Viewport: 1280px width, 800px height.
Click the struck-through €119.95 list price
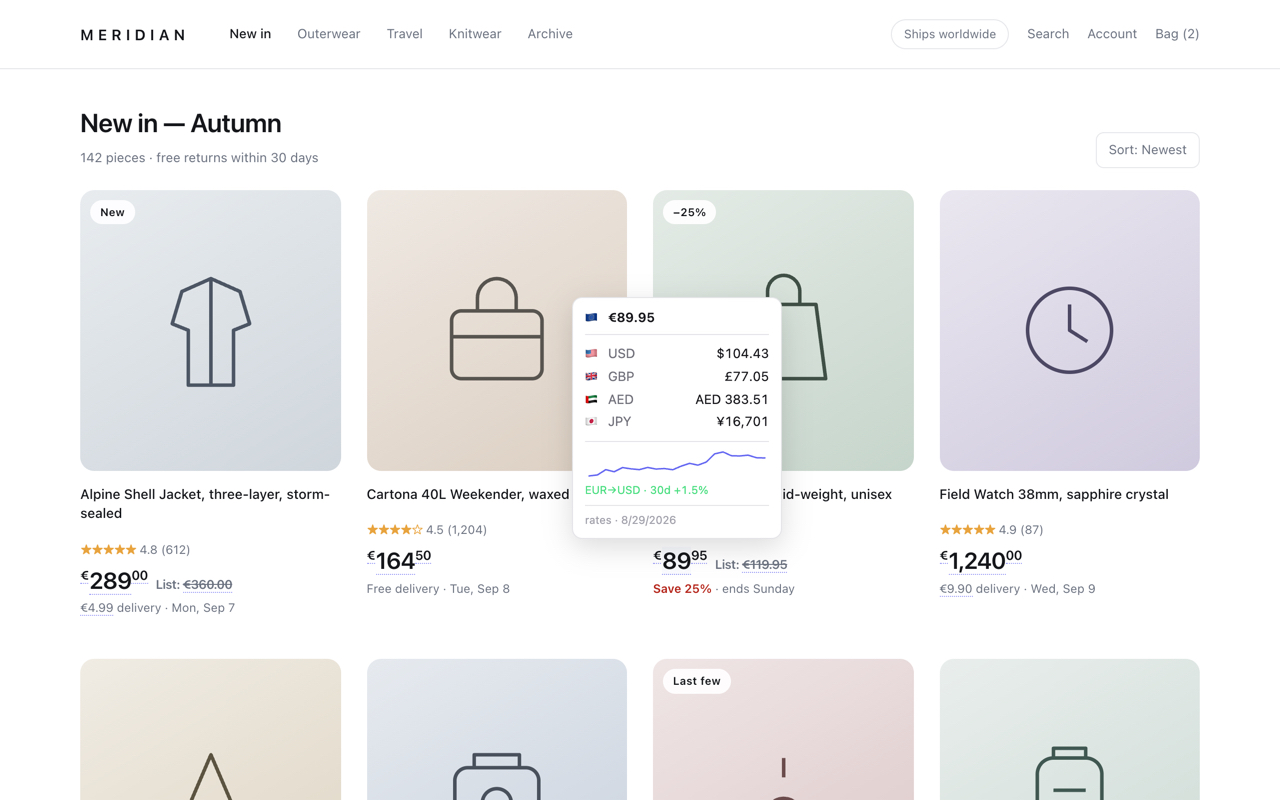click(x=765, y=565)
